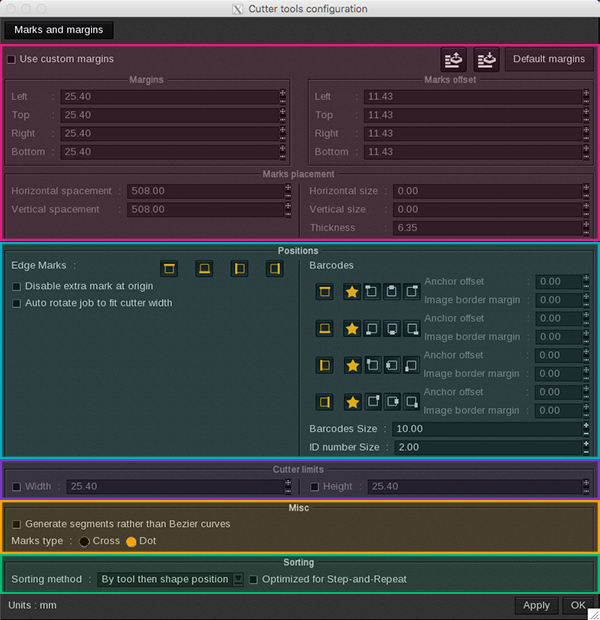Select top-right anchor in top barcode row

[411, 292]
